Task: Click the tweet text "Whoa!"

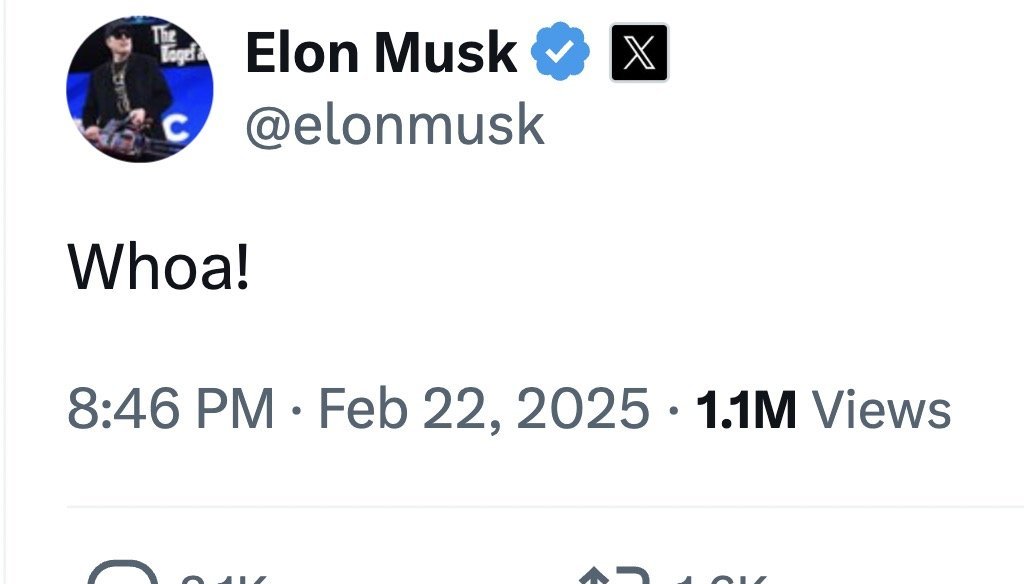Action: (x=158, y=268)
